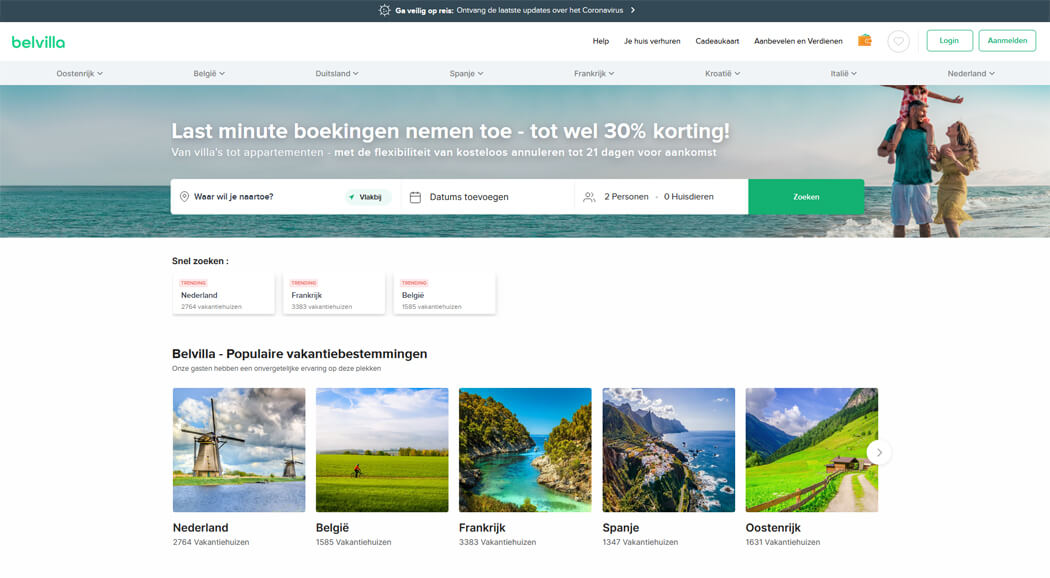
Task: Expand the Nederland dropdown in nav bar
Action: (971, 74)
